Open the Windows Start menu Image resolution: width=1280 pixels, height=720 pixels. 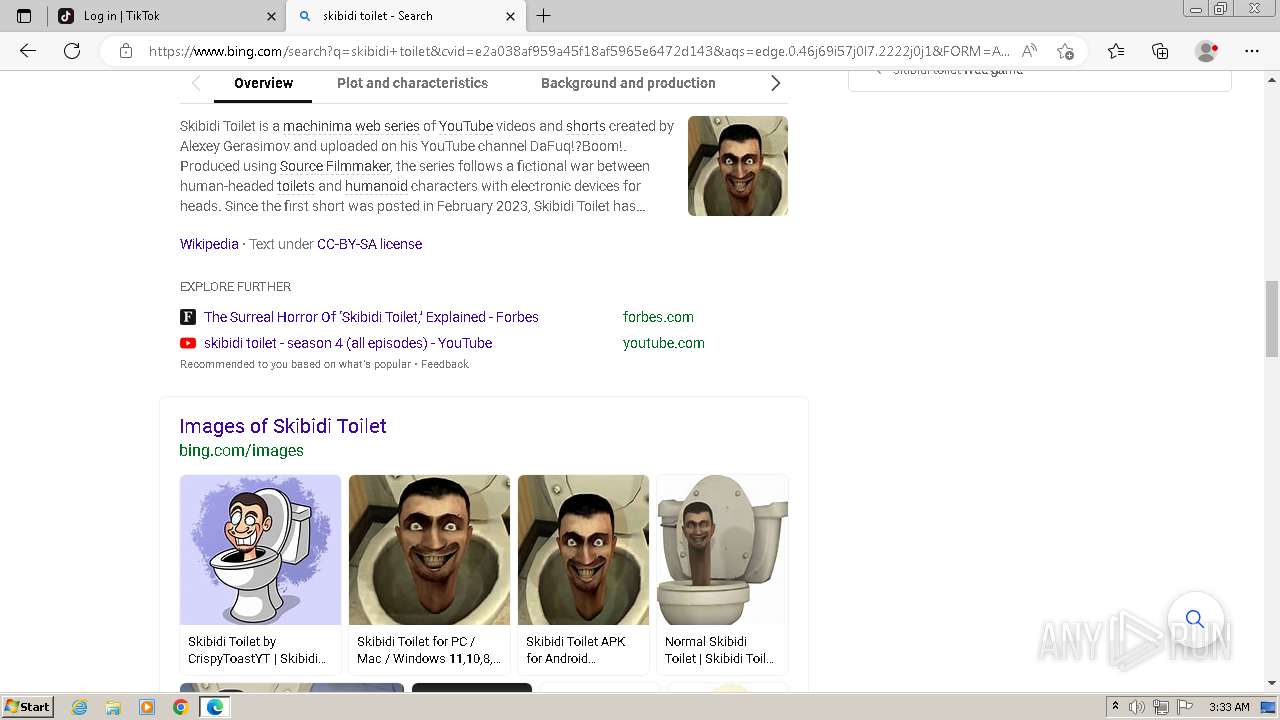point(28,707)
